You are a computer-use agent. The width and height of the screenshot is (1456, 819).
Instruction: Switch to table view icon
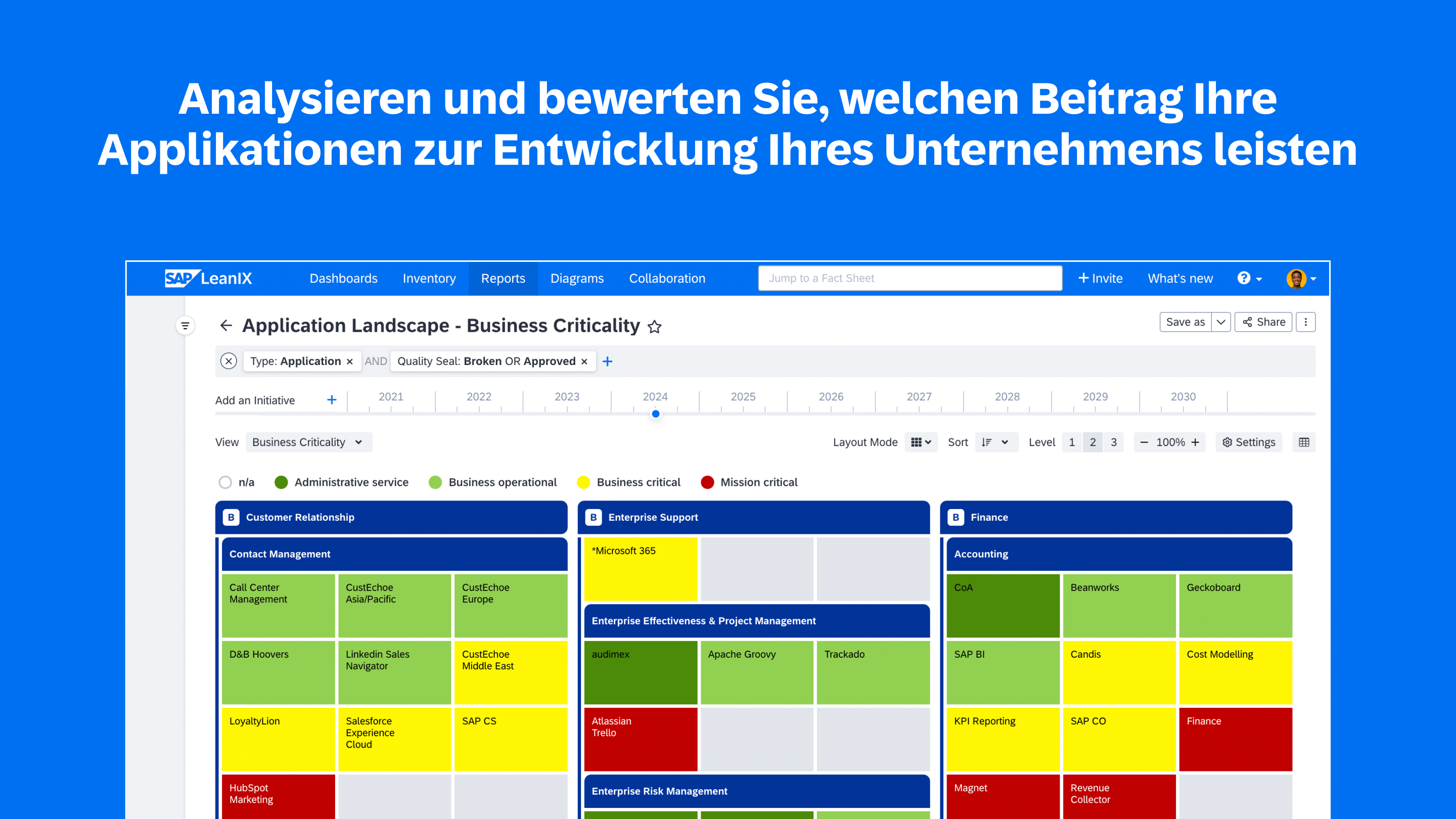(x=1304, y=442)
